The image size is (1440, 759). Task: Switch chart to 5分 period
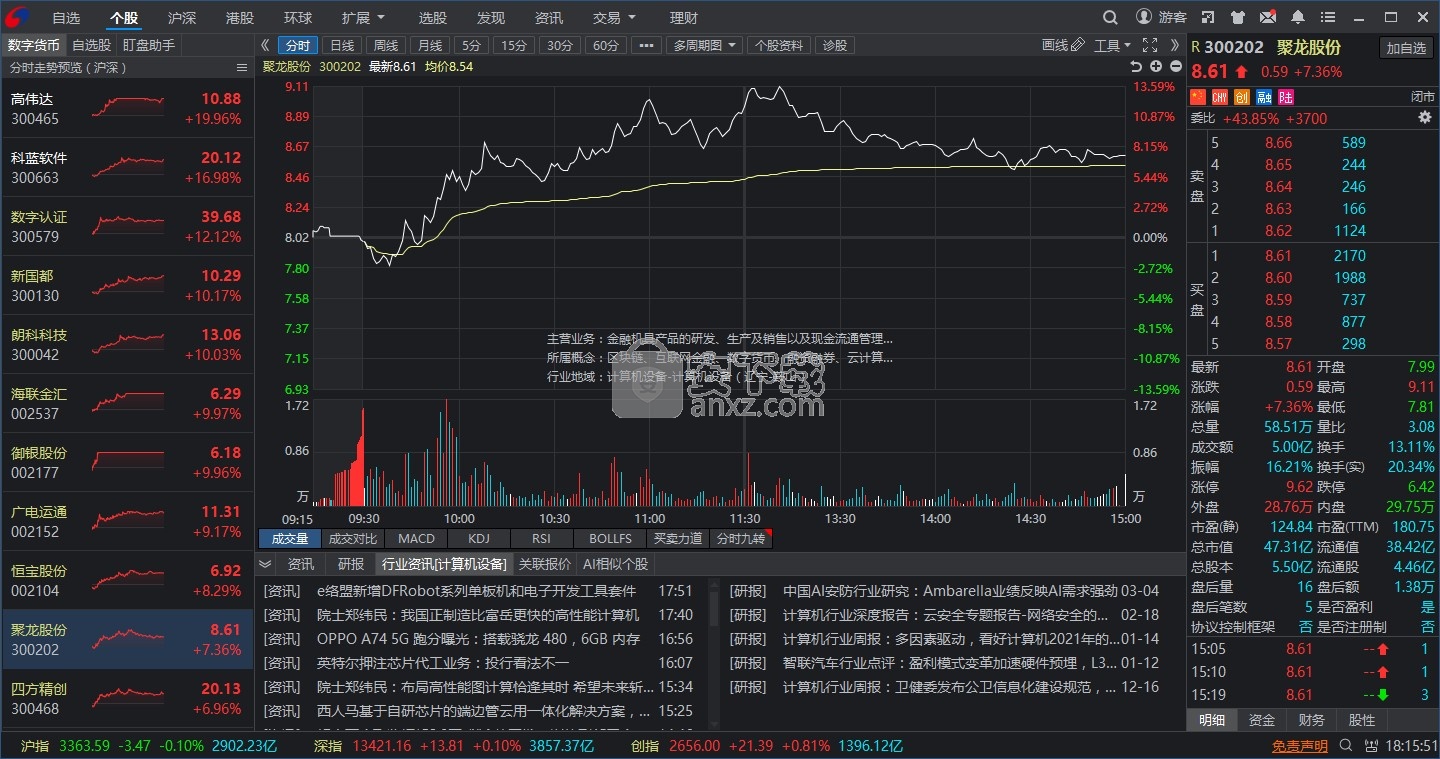tap(472, 45)
